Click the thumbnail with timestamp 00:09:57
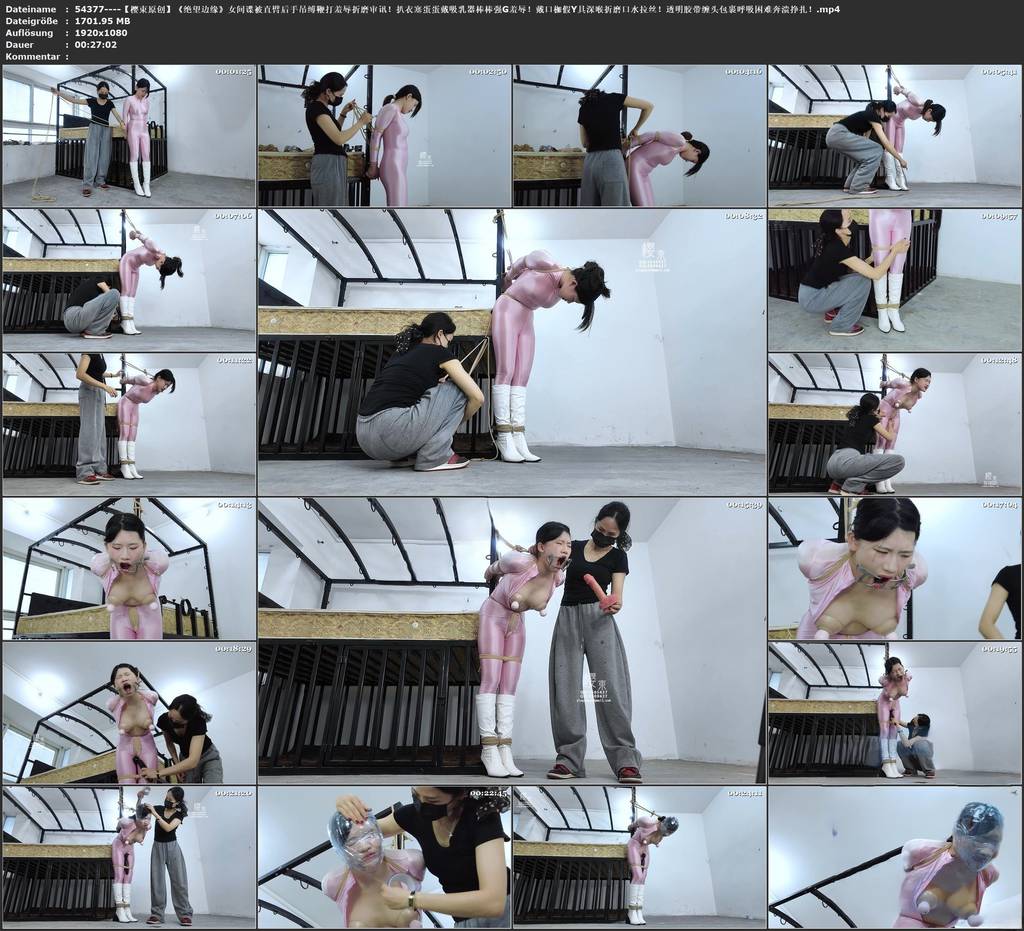Viewport: 1024px width, 931px height. point(895,279)
